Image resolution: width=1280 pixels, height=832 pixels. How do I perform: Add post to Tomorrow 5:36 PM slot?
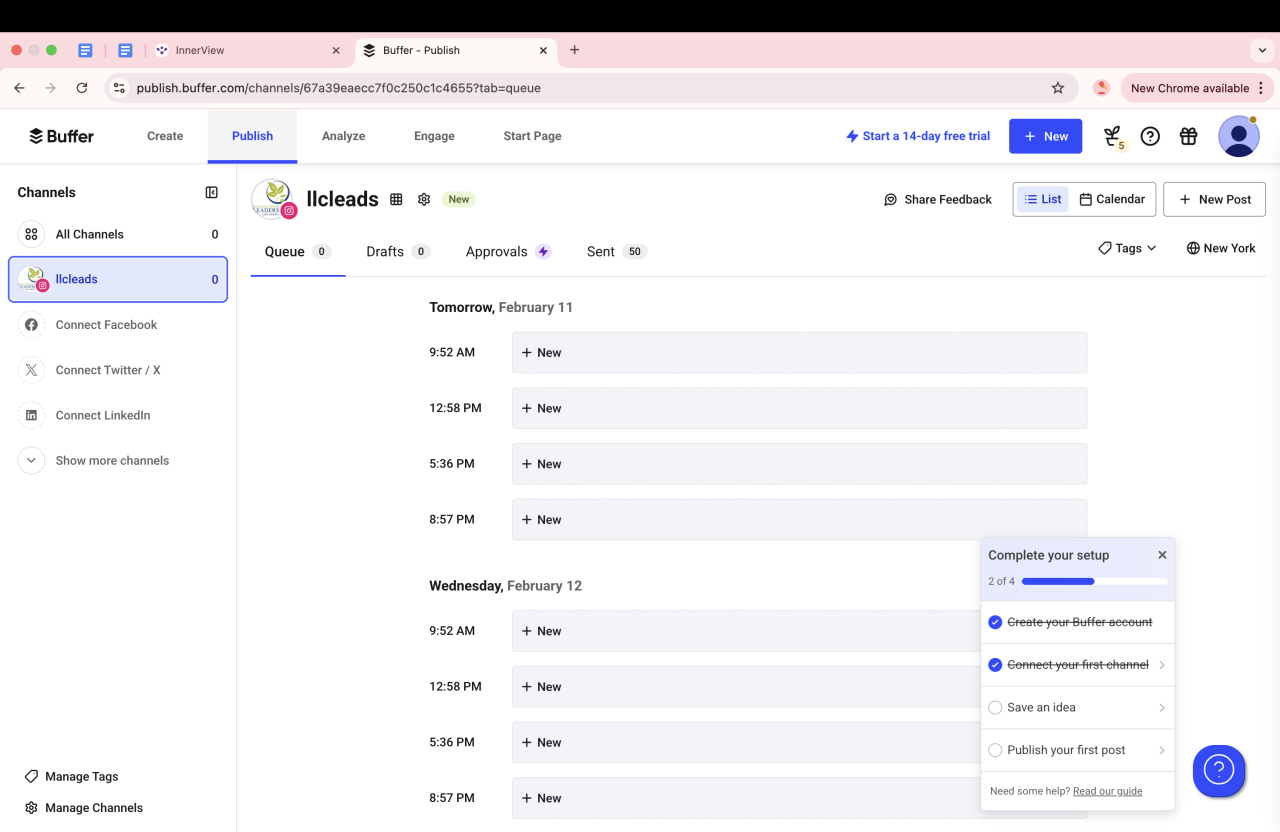tap(799, 464)
